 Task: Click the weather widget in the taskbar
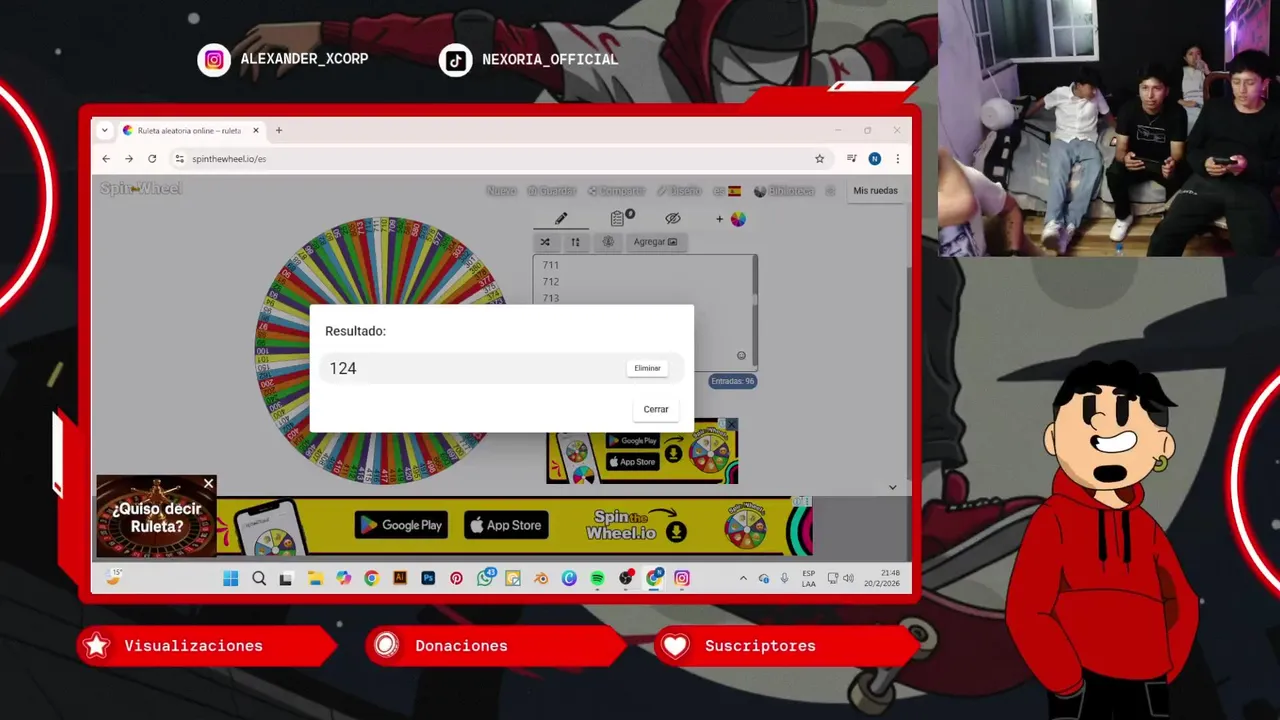click(x=114, y=577)
